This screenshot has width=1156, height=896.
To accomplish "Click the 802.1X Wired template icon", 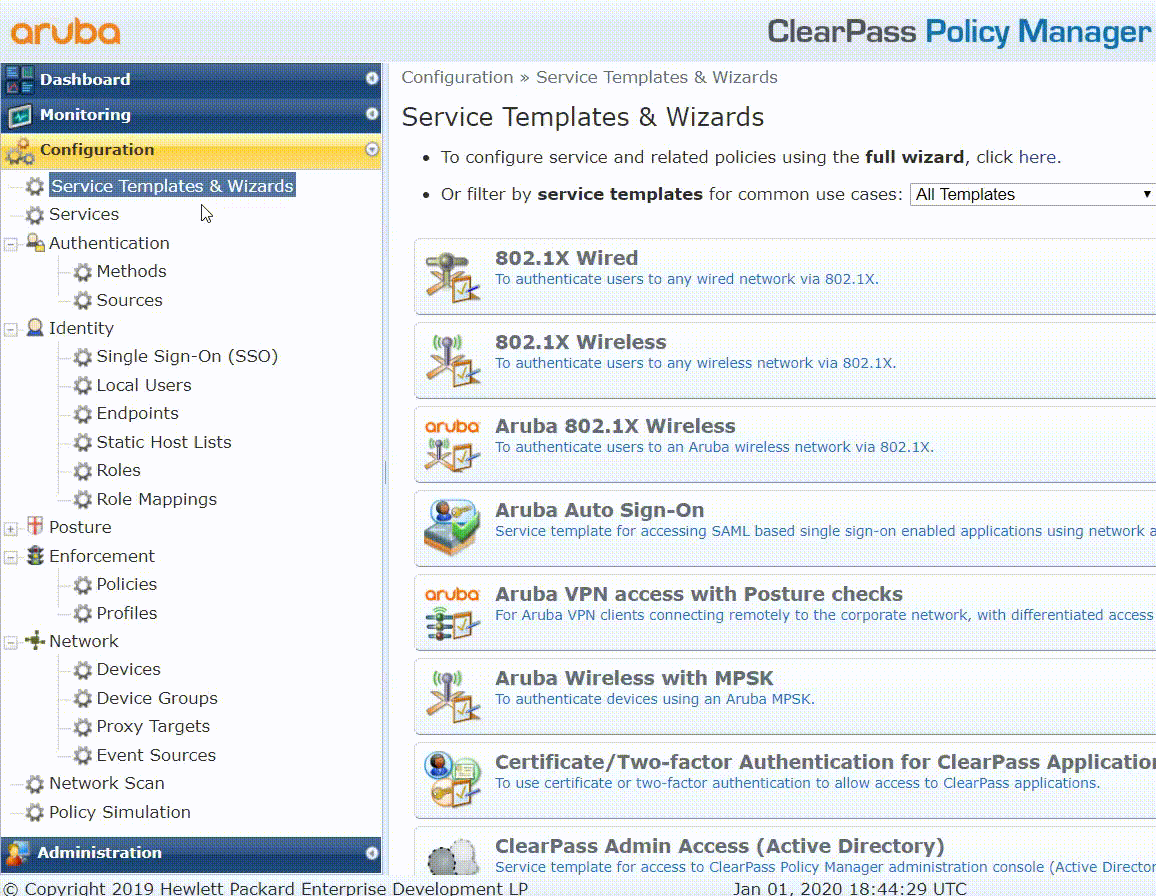I will 453,277.
